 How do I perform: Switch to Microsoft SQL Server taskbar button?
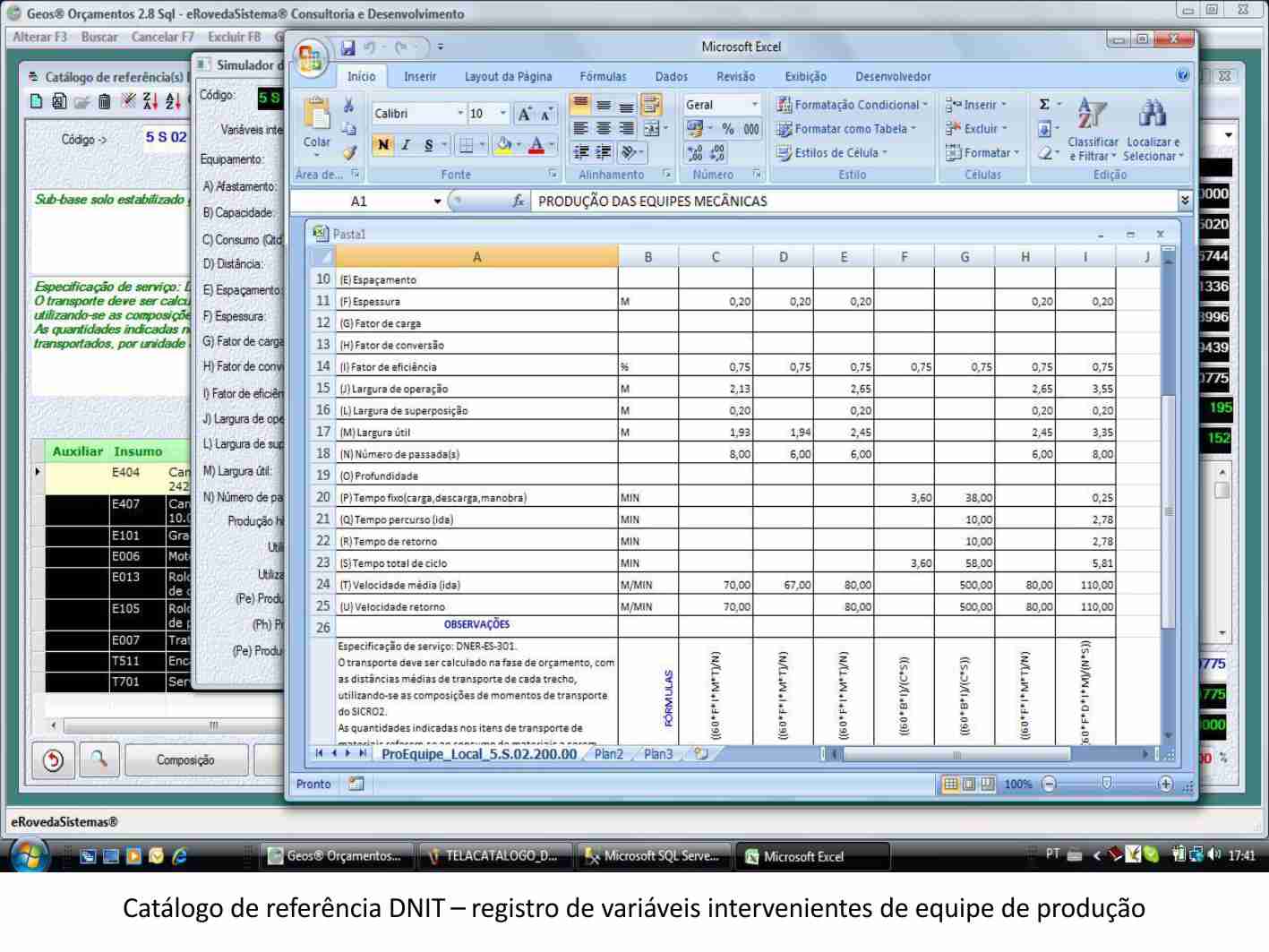click(x=654, y=856)
